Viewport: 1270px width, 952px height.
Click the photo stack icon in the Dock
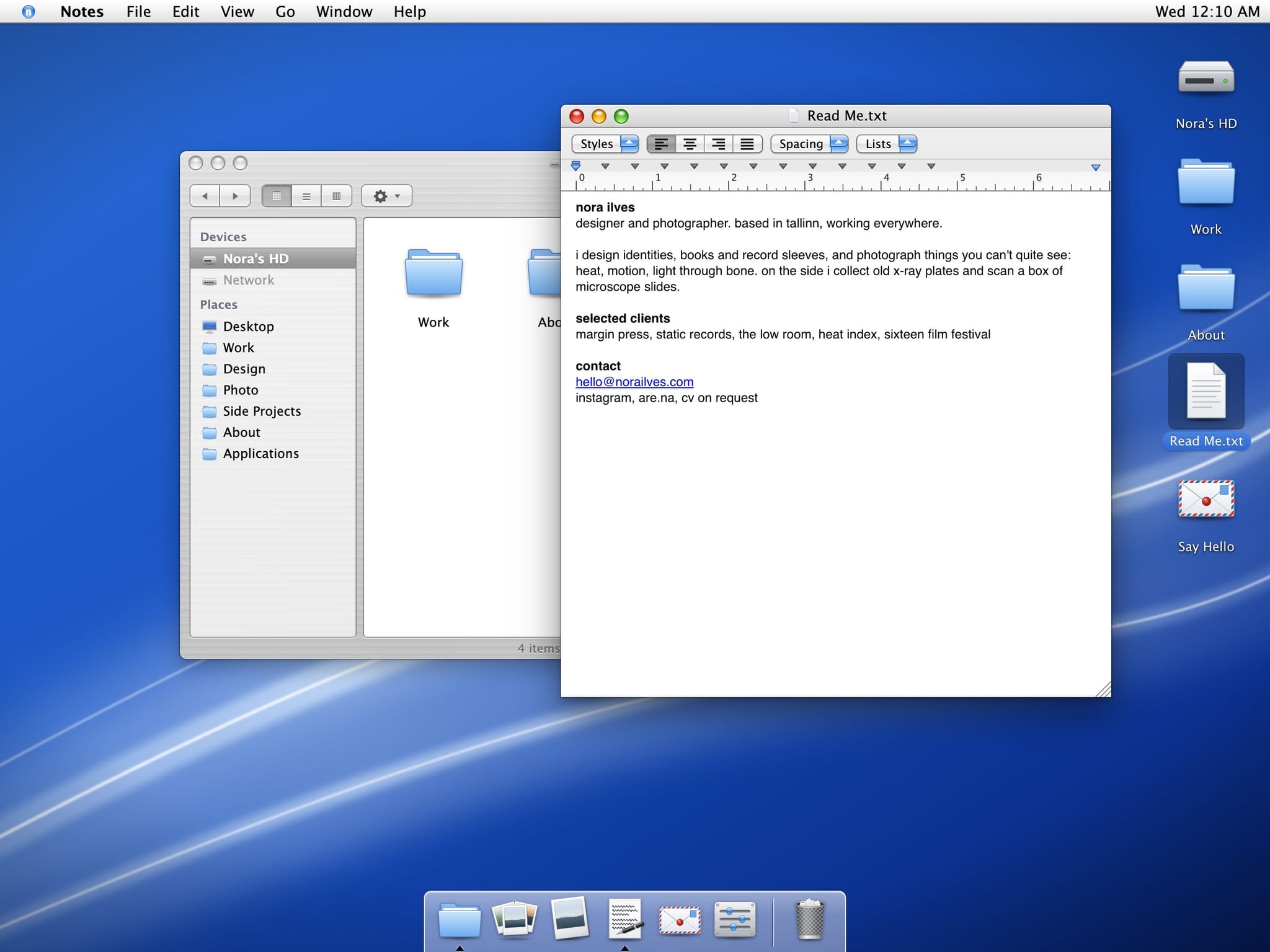click(515, 918)
